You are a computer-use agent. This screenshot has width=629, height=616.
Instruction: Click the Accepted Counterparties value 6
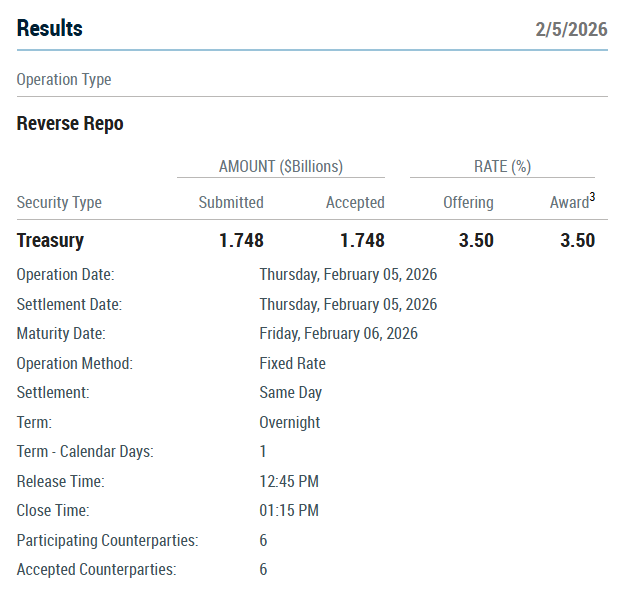click(263, 570)
